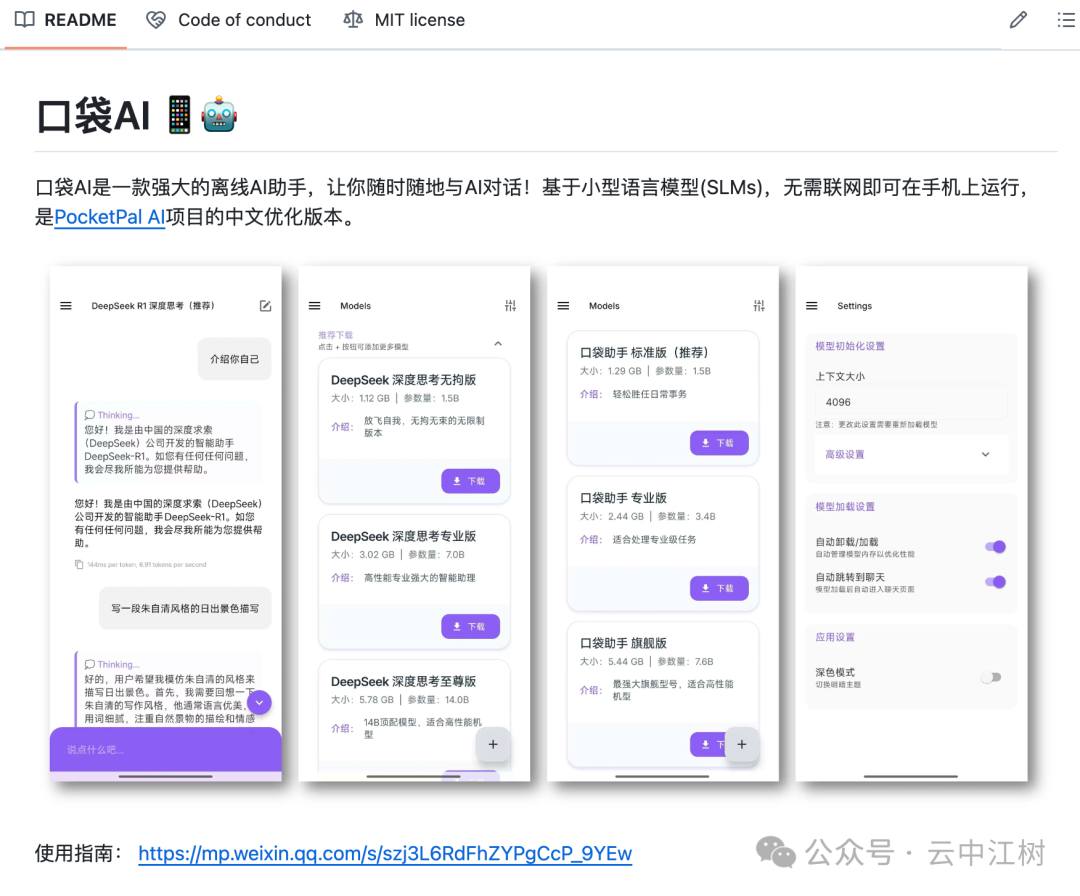Click the 写一段朱自清风格的日出景色描写 message

pyautogui.click(x=185, y=608)
